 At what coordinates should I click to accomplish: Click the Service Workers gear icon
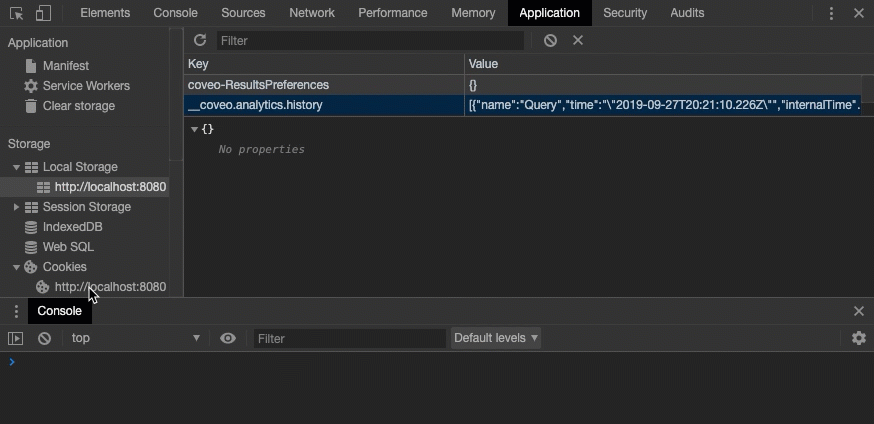[31, 86]
